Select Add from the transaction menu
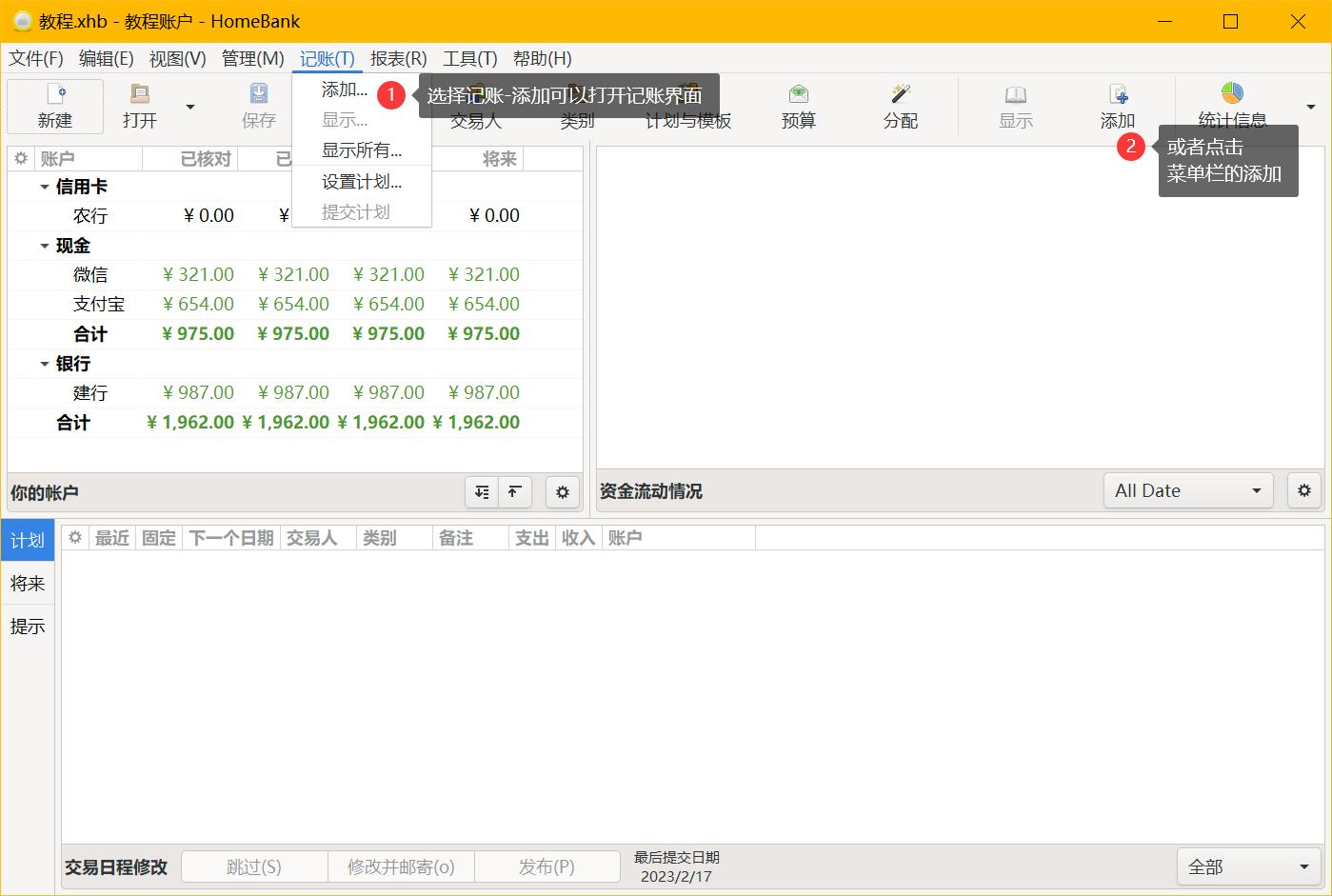 click(x=344, y=90)
